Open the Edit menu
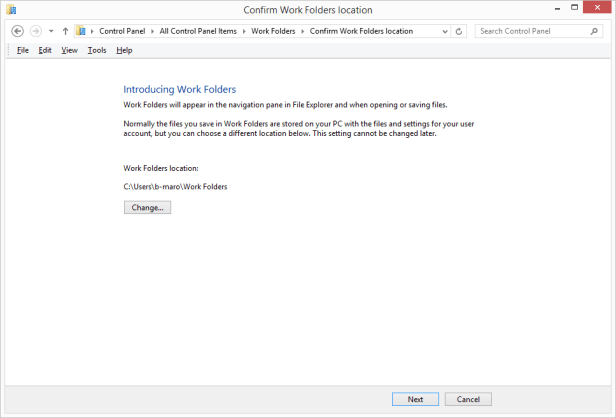Viewport: 616px width, 418px height. [45, 50]
